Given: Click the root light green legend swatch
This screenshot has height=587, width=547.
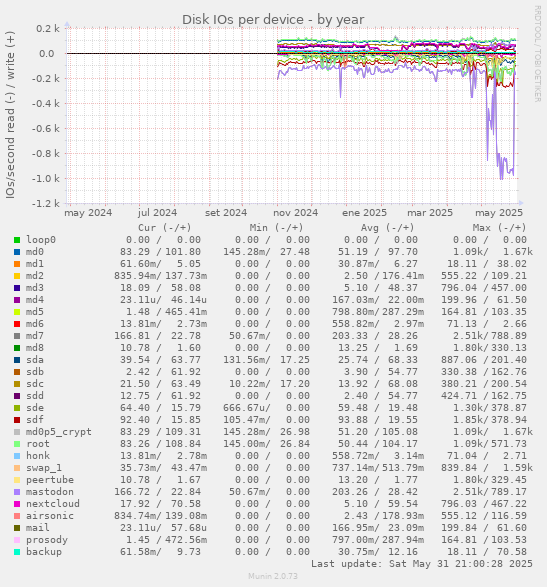Looking at the screenshot, I should (17, 444).
